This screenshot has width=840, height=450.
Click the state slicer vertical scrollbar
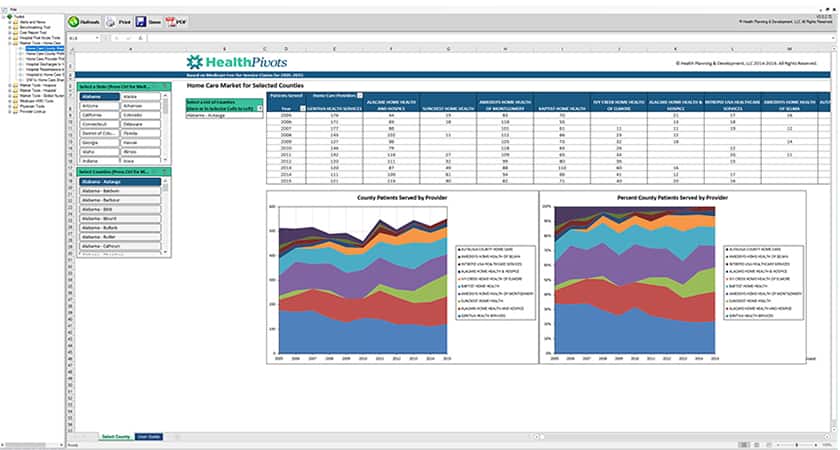point(166,128)
